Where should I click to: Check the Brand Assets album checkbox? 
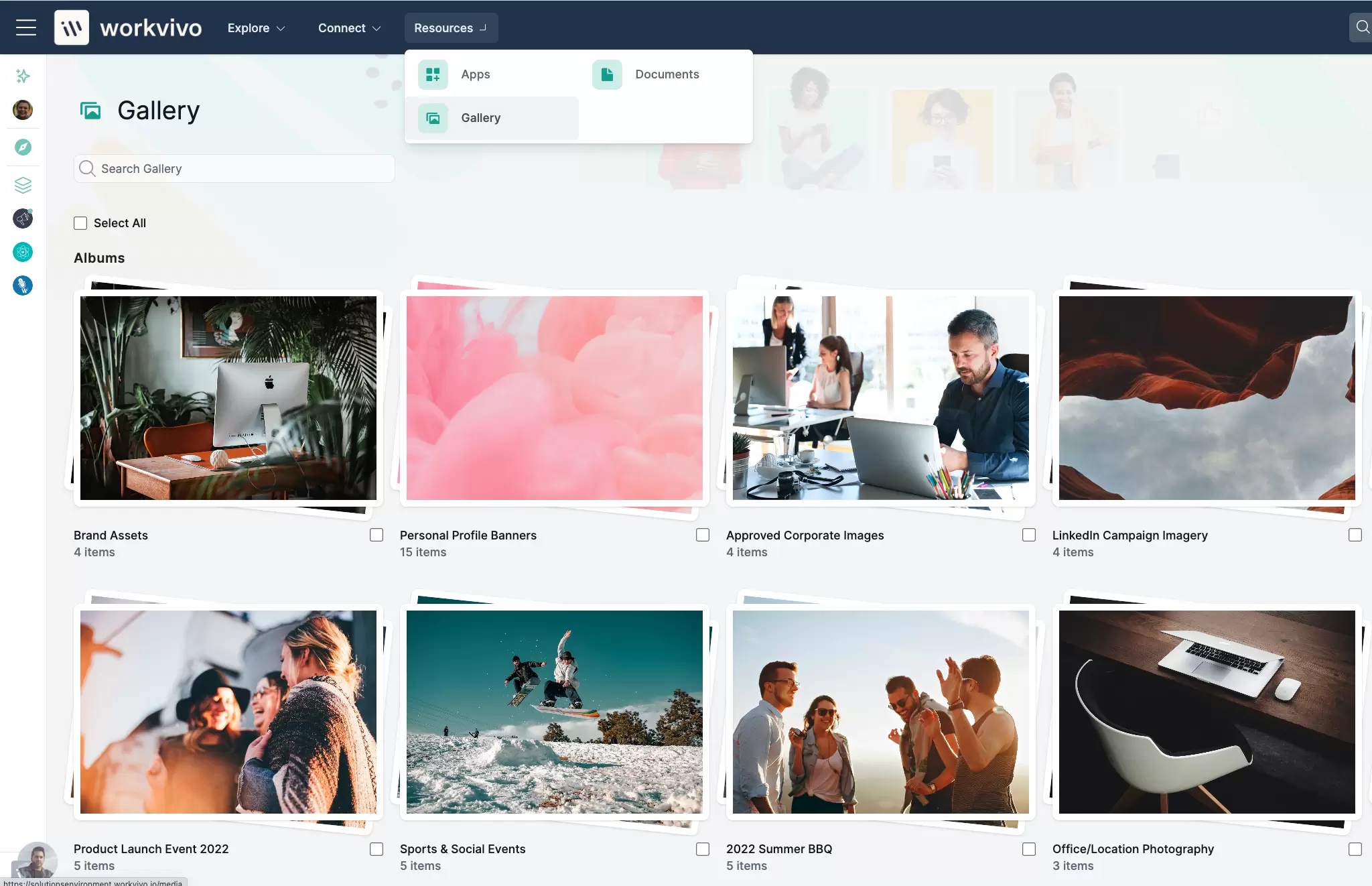(x=376, y=535)
